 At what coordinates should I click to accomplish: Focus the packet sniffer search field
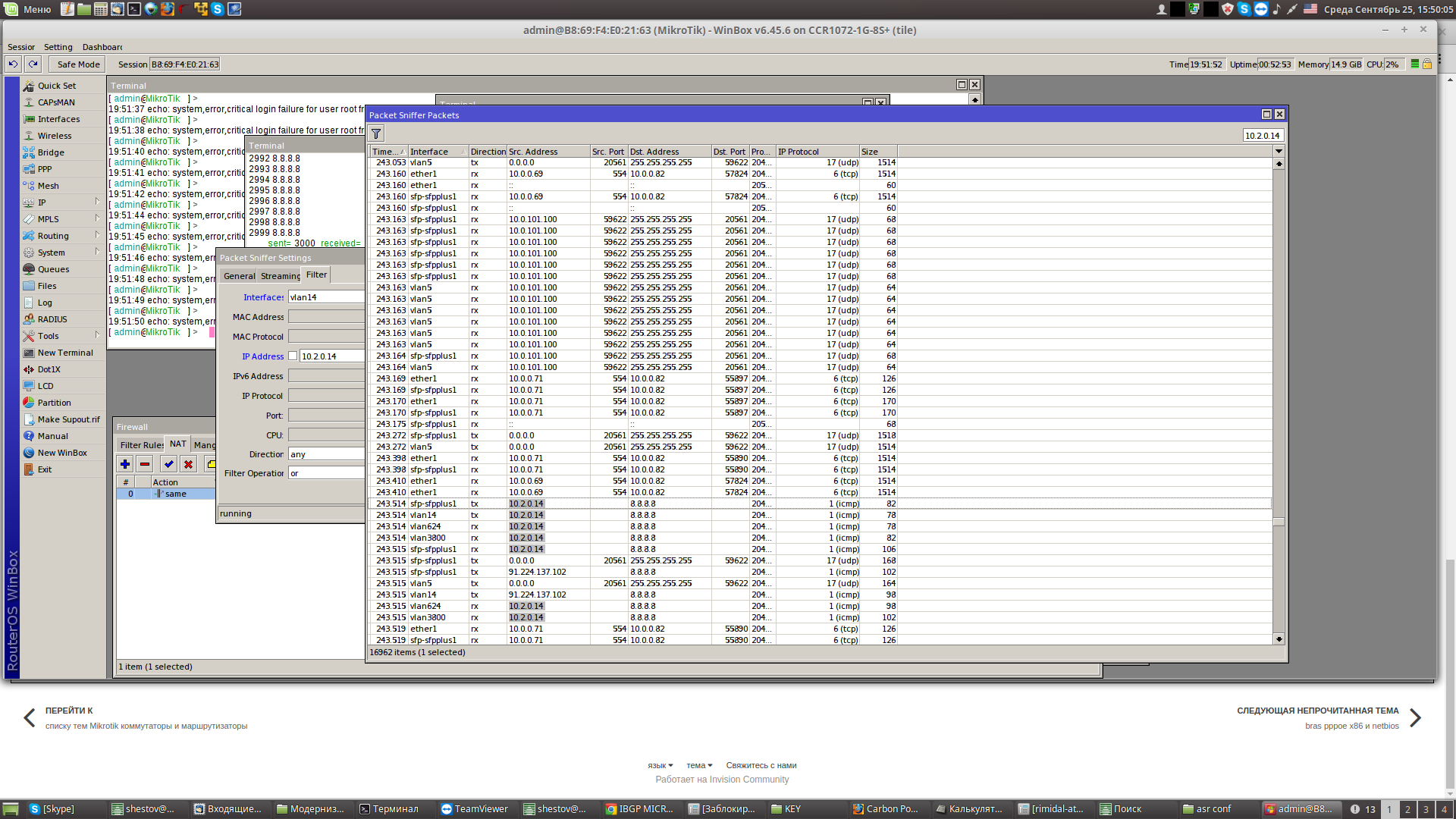[x=1263, y=135]
